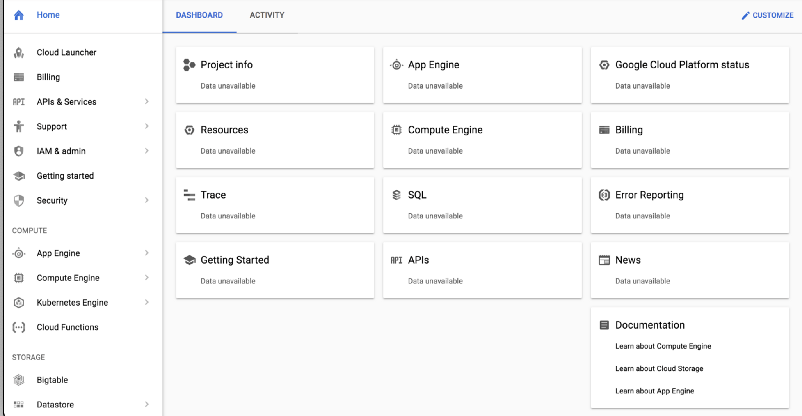Expand the Support submenu chevron
This screenshot has width=802, height=416.
[x=146, y=126]
